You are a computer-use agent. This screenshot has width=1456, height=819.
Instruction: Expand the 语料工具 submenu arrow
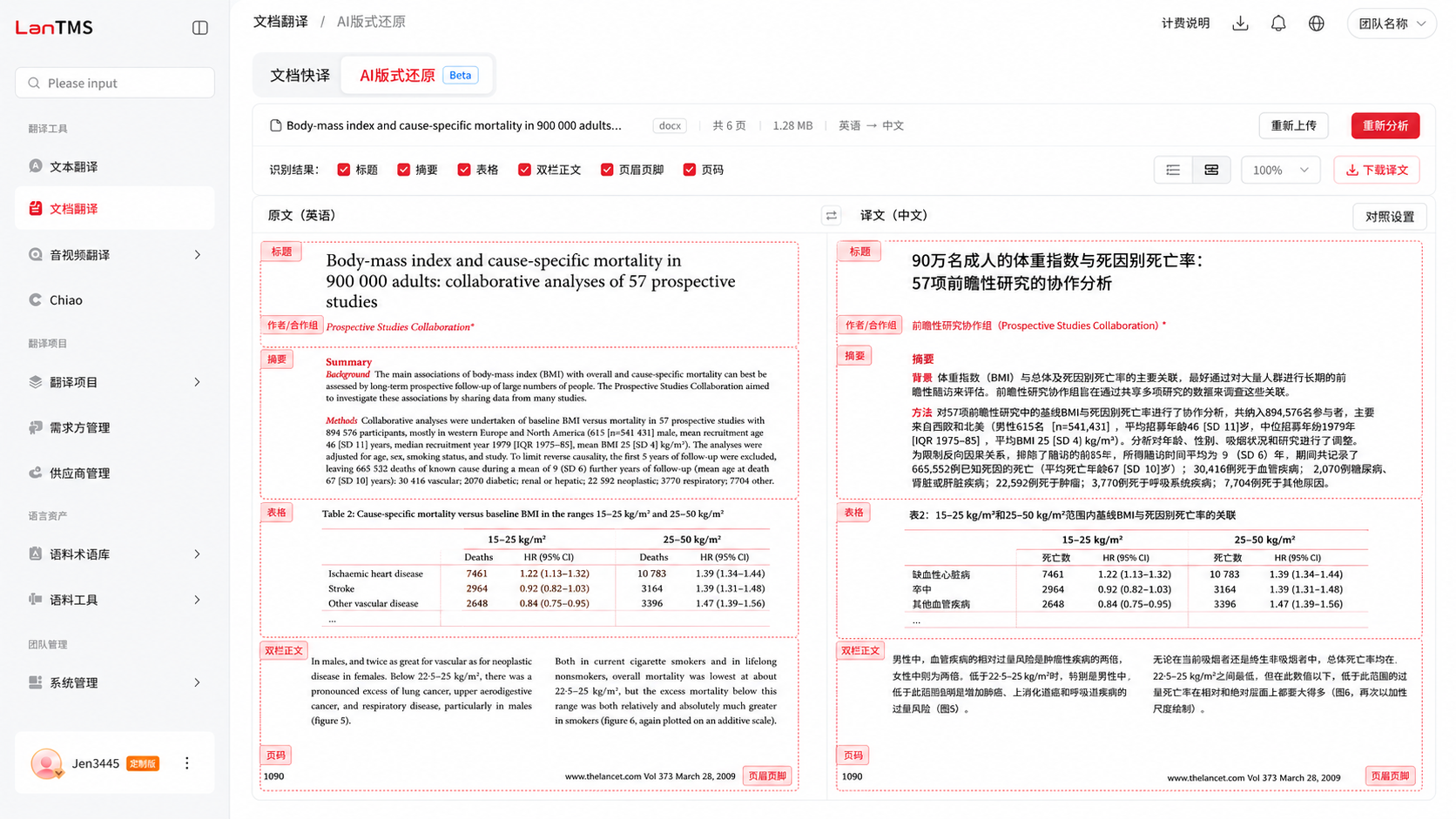198,600
